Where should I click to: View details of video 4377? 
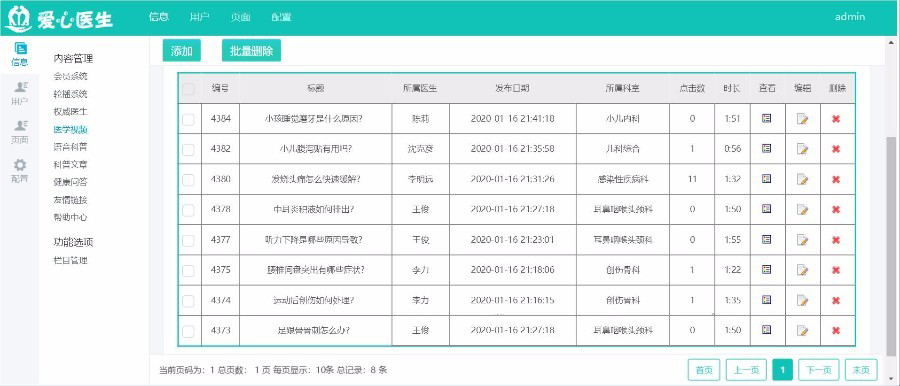pyautogui.click(x=766, y=239)
